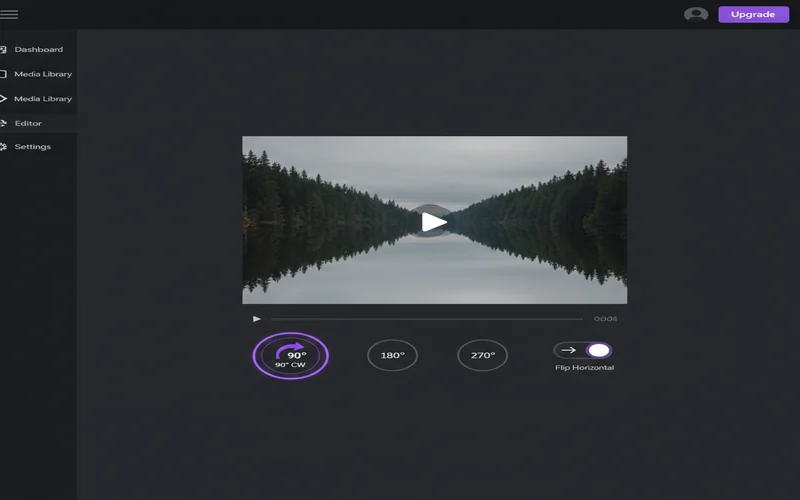Click the Editor sidebar icon
Screen dimensions: 800x500
point(3,123)
